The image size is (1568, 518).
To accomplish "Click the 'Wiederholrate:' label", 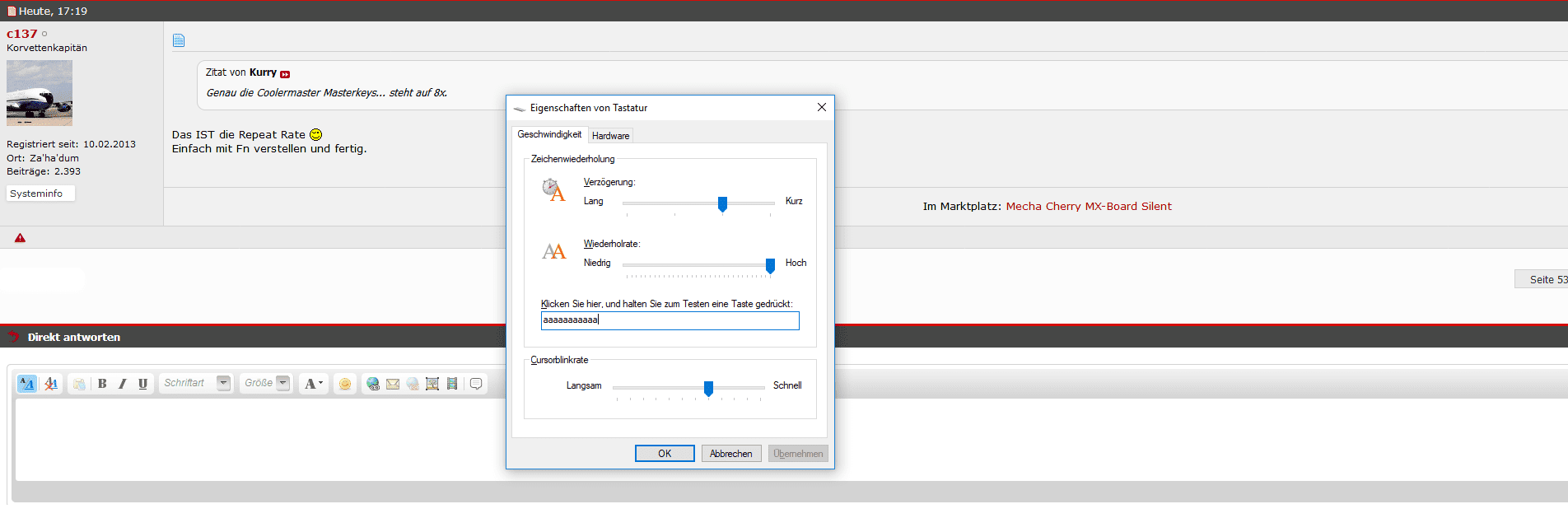I will pos(612,244).
